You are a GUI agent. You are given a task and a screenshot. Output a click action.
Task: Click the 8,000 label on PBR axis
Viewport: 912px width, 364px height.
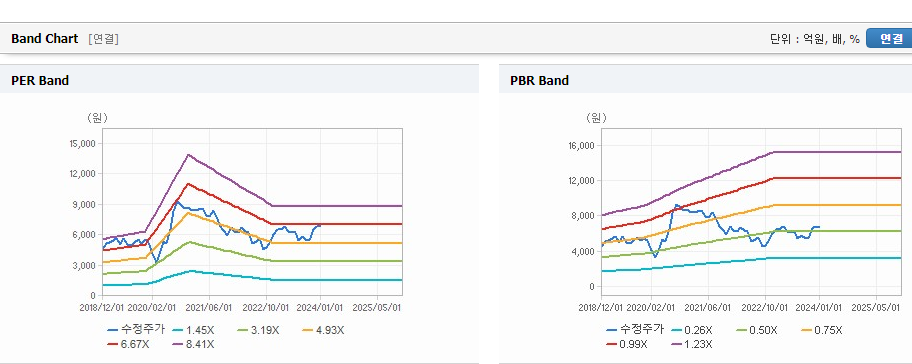[584, 216]
